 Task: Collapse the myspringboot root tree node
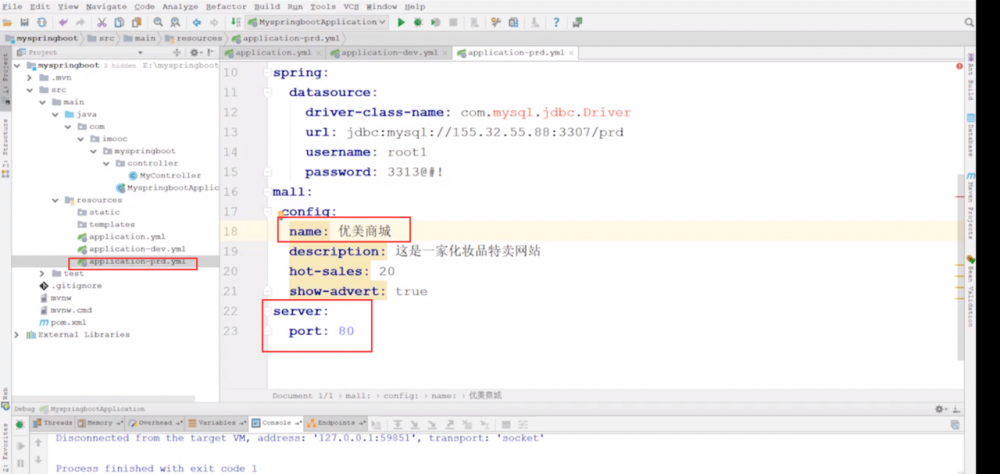18,66
